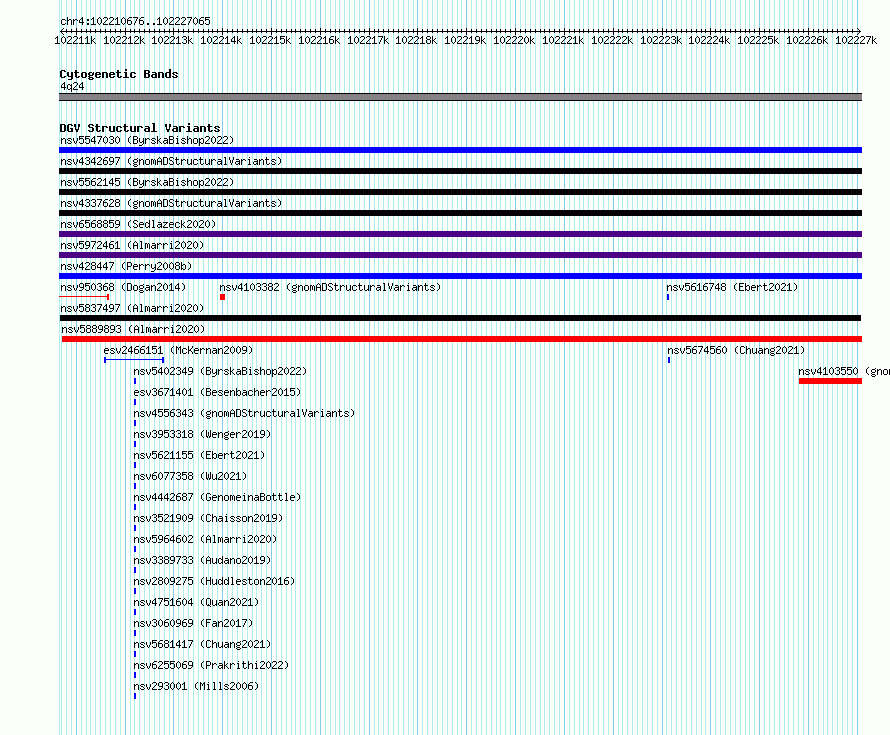Image resolution: width=890 pixels, height=735 pixels.
Task: Open the nsv5674560 (Chuang2021) label
Action: pyautogui.click(x=736, y=350)
